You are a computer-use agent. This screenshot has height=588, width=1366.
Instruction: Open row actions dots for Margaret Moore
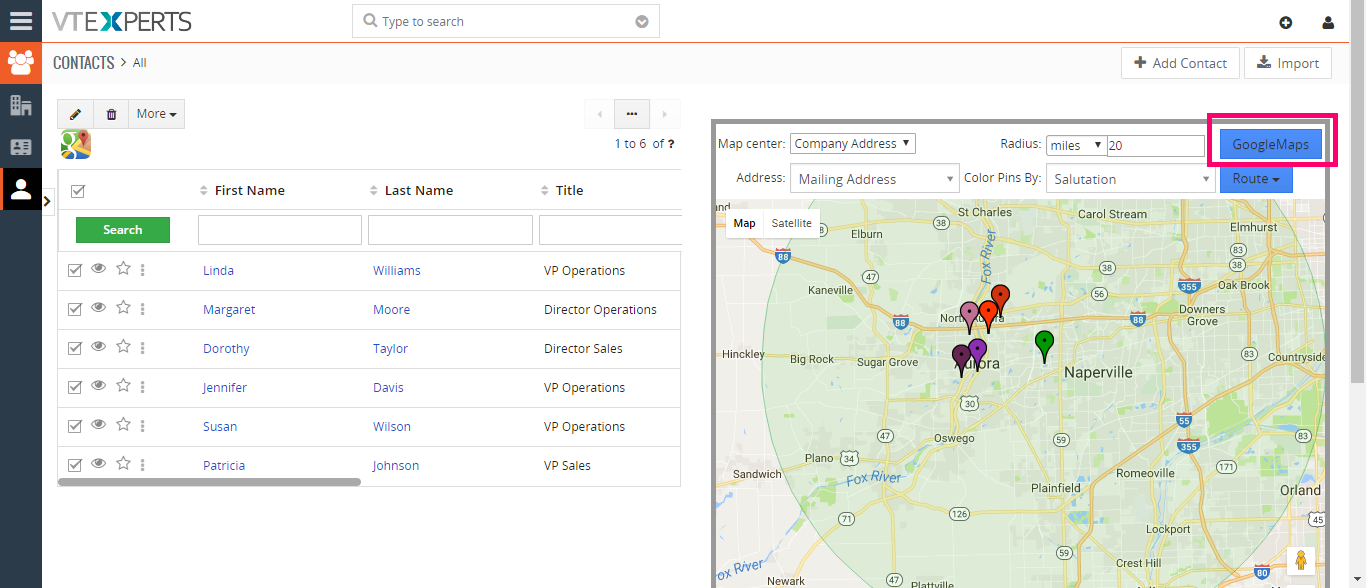(143, 309)
